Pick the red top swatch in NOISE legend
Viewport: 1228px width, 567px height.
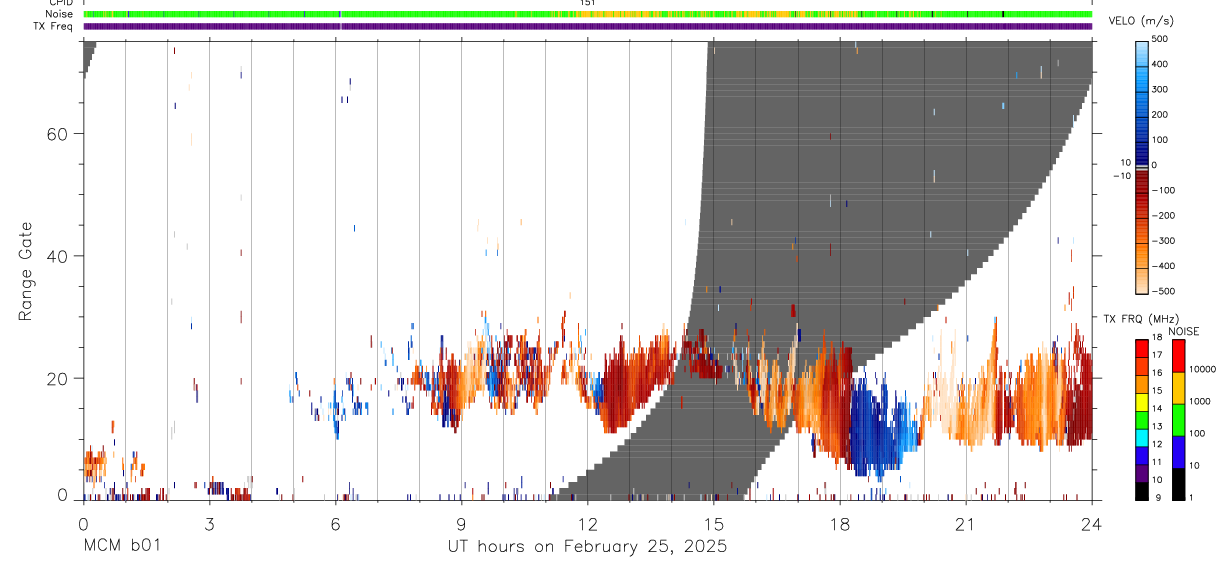1177,356
